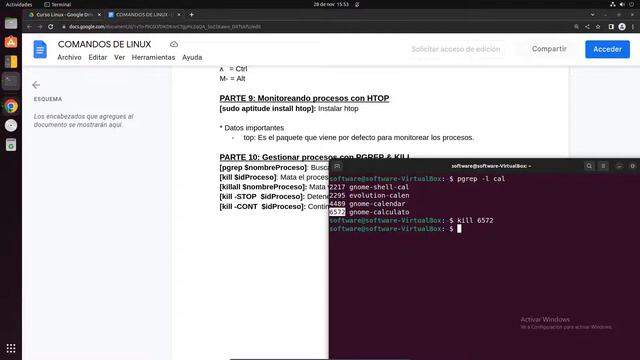This screenshot has width=640, height=360.
Task: Reload the current Chrome page
Action: tap(51, 27)
